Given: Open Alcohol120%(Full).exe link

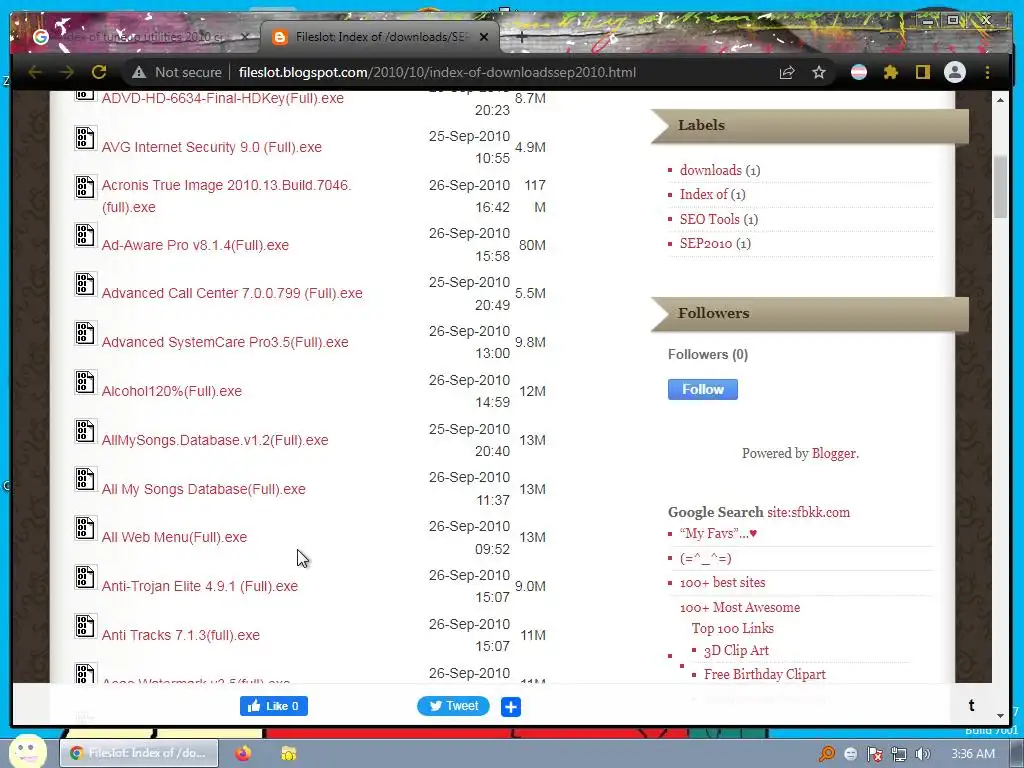Looking at the screenshot, I should coord(172,391).
